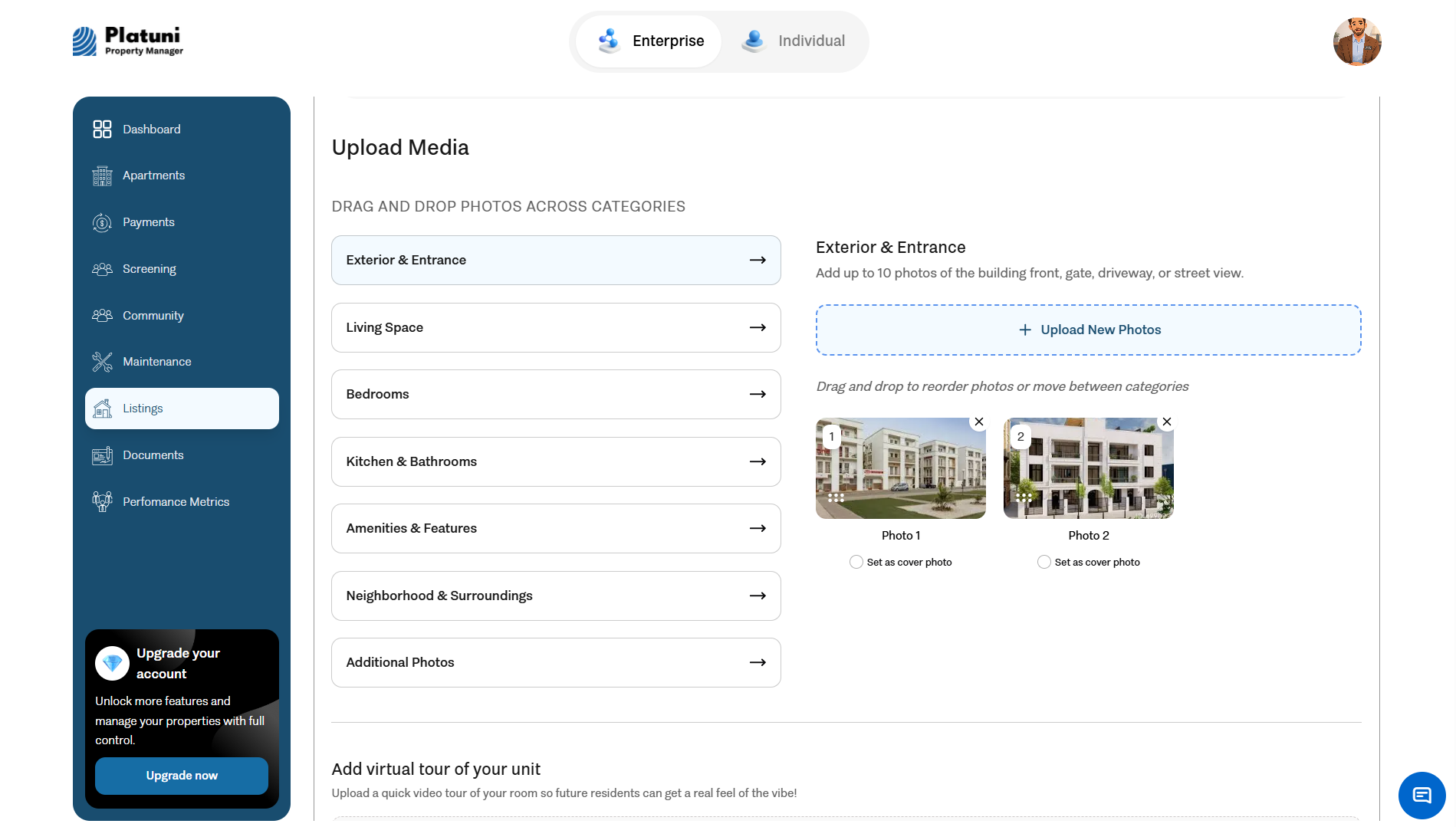
Task: Click the Dashboard grid icon
Action: tap(102, 129)
